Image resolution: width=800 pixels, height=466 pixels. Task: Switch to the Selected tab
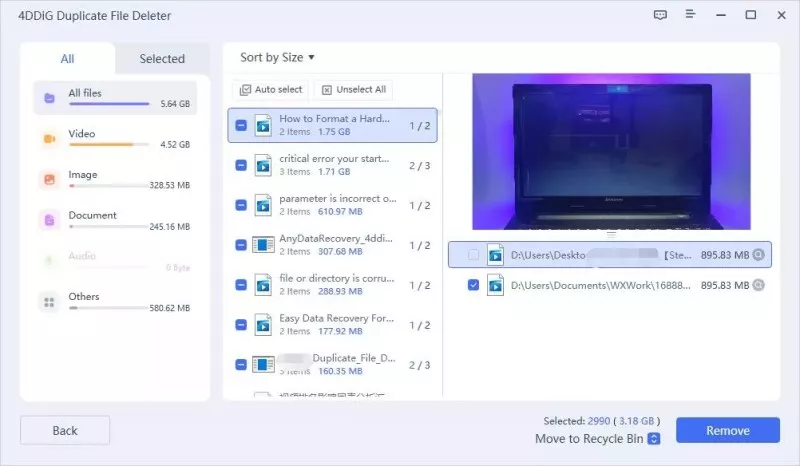pyautogui.click(x=162, y=59)
